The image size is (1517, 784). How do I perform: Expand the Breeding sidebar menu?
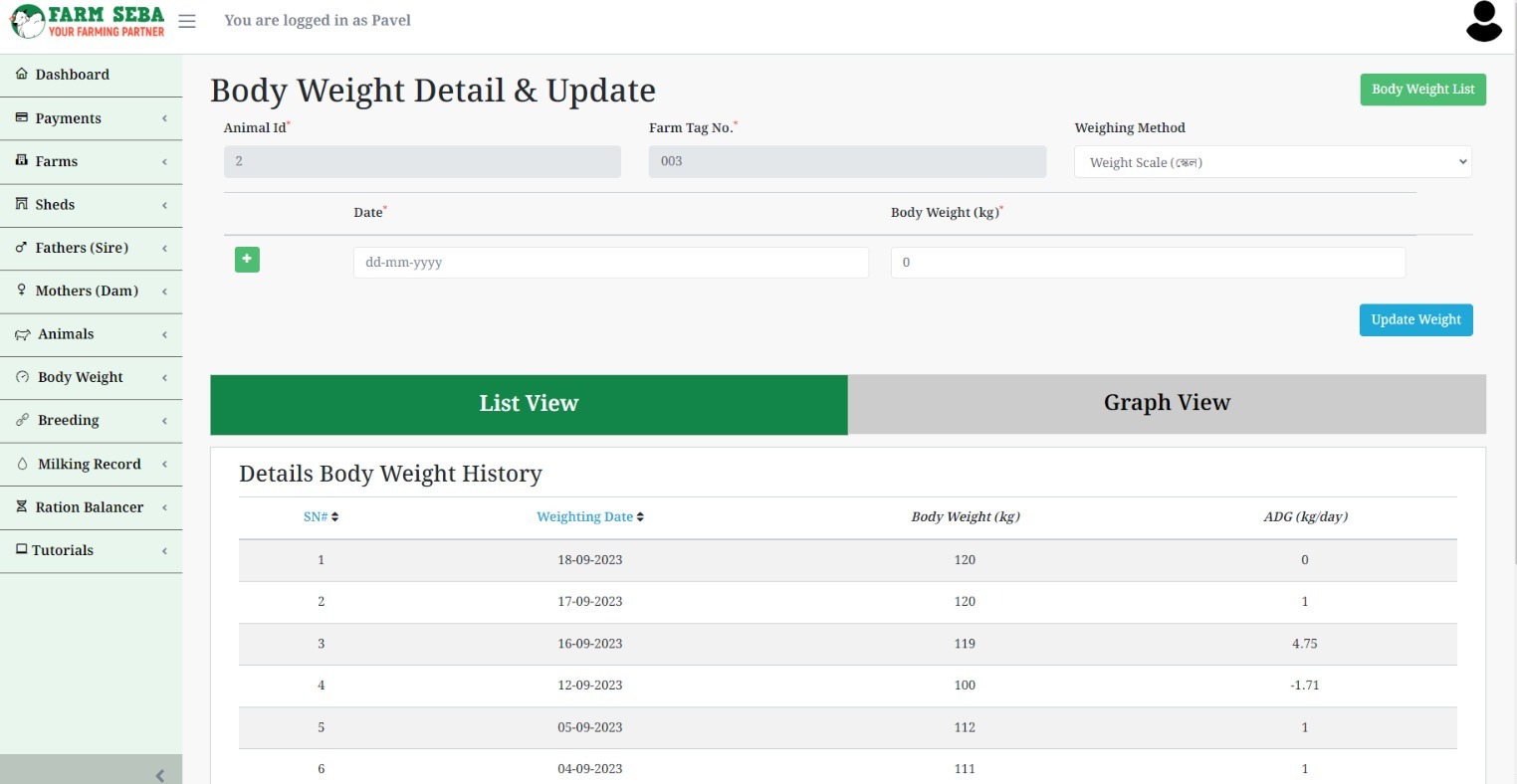pos(91,421)
